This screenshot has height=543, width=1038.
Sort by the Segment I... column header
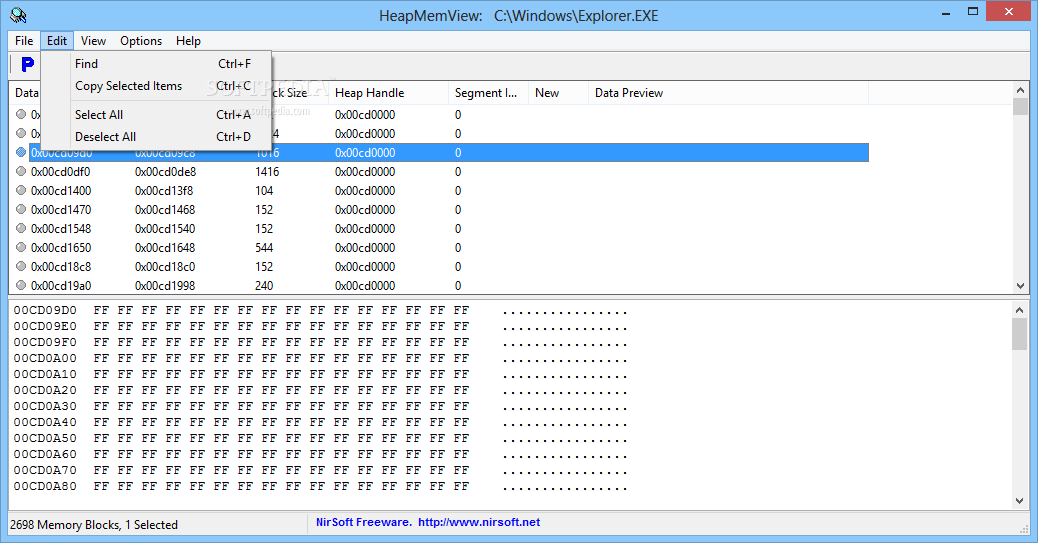pos(488,93)
